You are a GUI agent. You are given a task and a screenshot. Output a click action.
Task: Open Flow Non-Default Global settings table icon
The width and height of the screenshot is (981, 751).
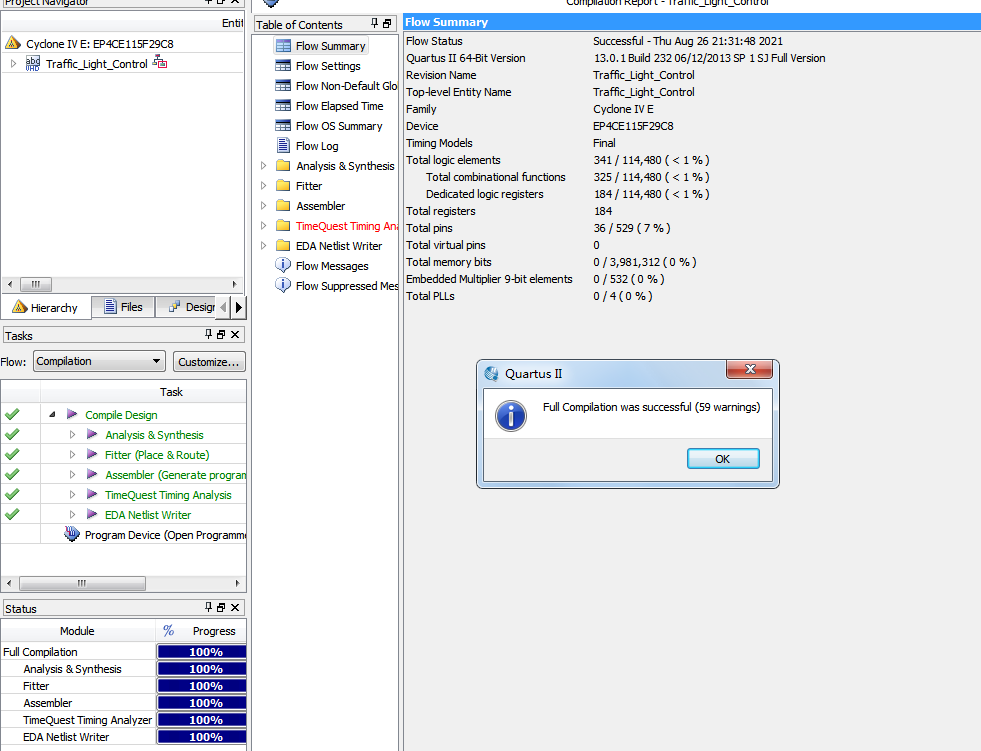click(283, 86)
